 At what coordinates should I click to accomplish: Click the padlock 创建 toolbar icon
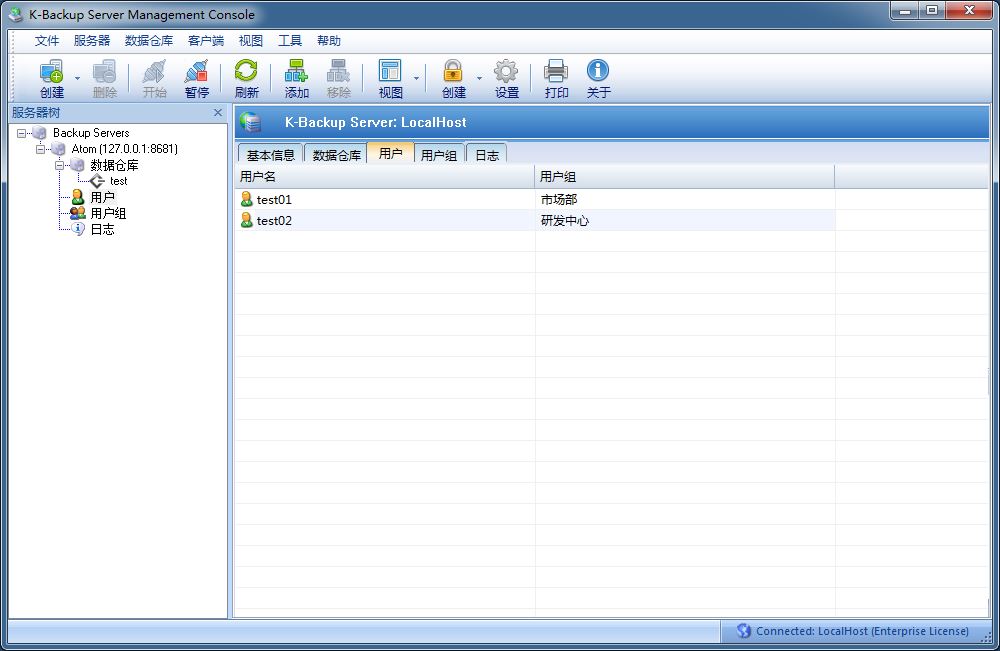click(453, 78)
